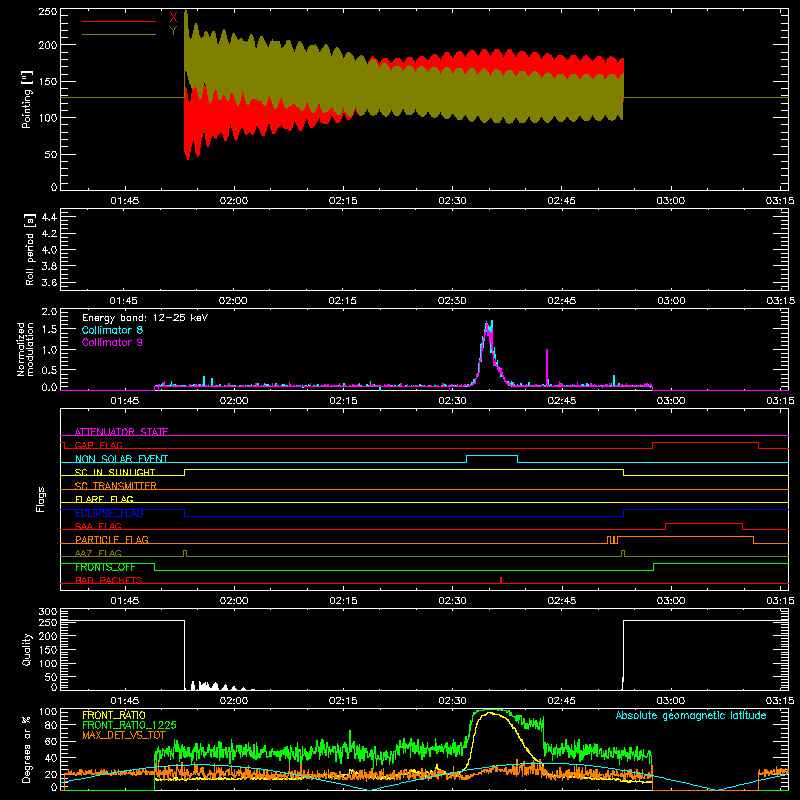This screenshot has height=800, width=800.
Task: Select the BAD_PACKETS flag label
Action: 109,580
